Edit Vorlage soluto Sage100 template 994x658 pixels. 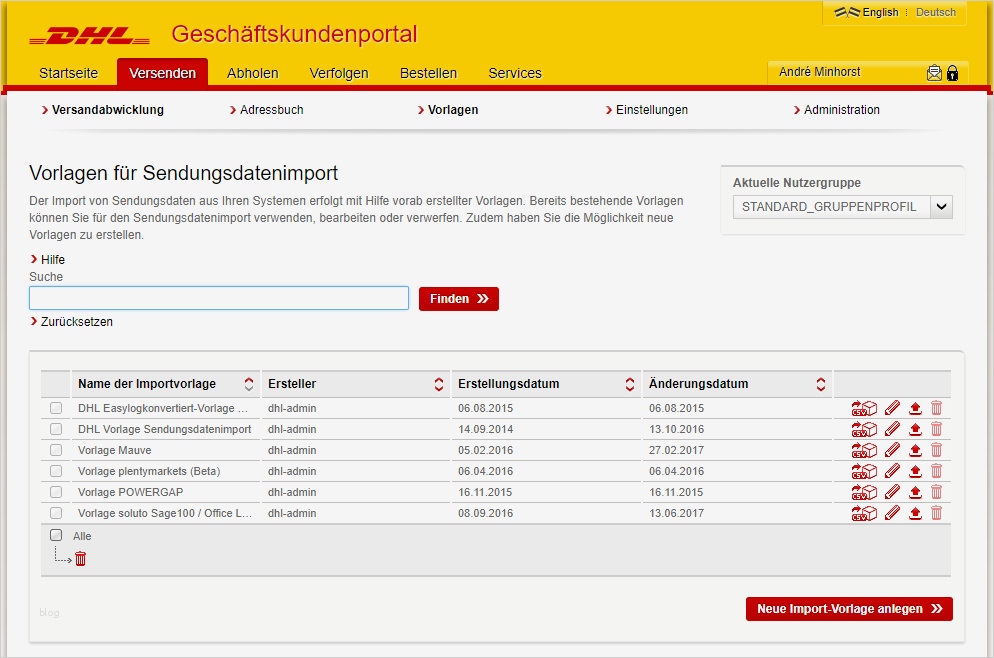point(893,513)
